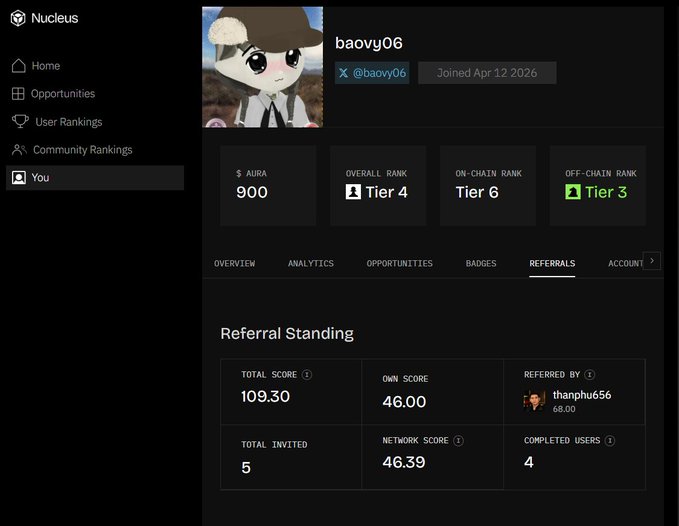Click the Home house icon in sidebar
This screenshot has height=526, width=679.
[19, 66]
